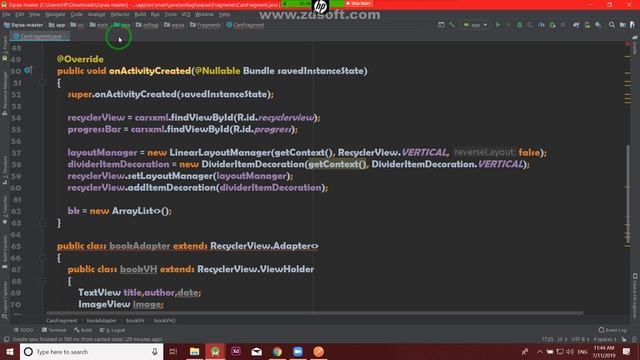Viewport: 640px width, 360px height.
Task: Click the cursor position 77:25 in status bar
Action: pos(547,339)
